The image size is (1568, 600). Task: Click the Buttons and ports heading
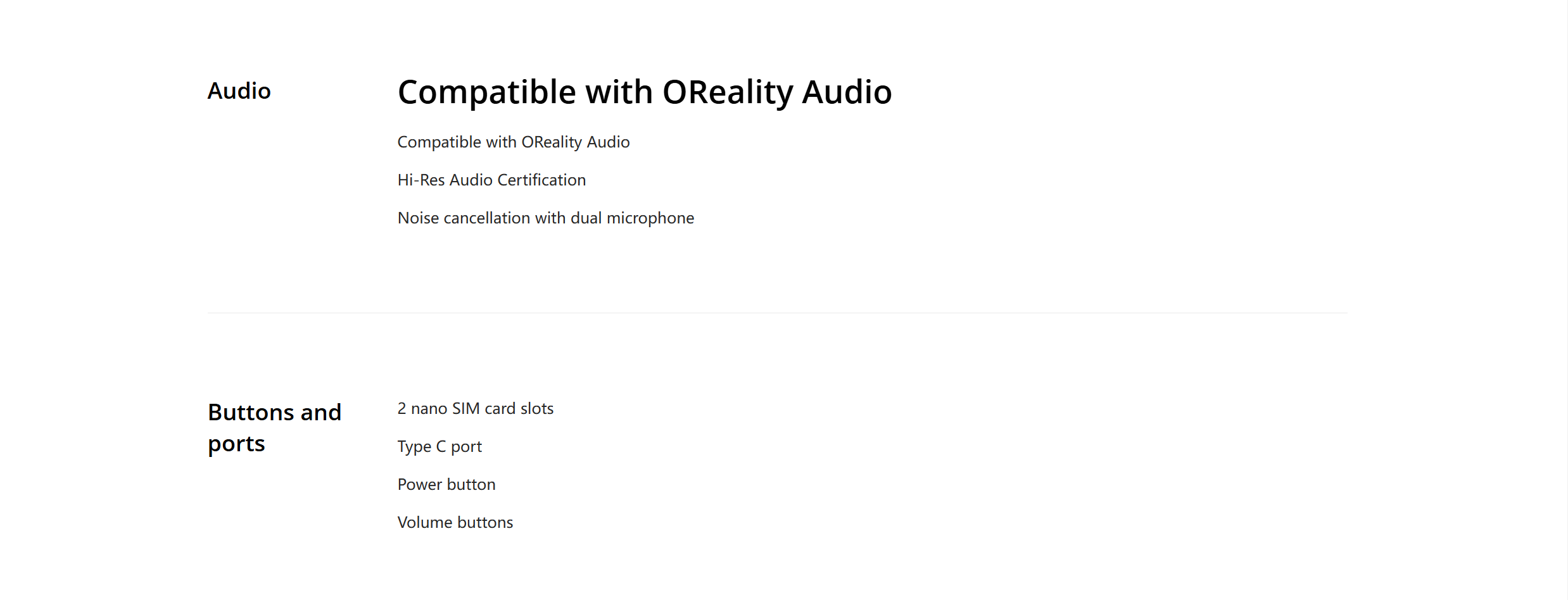pyautogui.click(x=275, y=428)
